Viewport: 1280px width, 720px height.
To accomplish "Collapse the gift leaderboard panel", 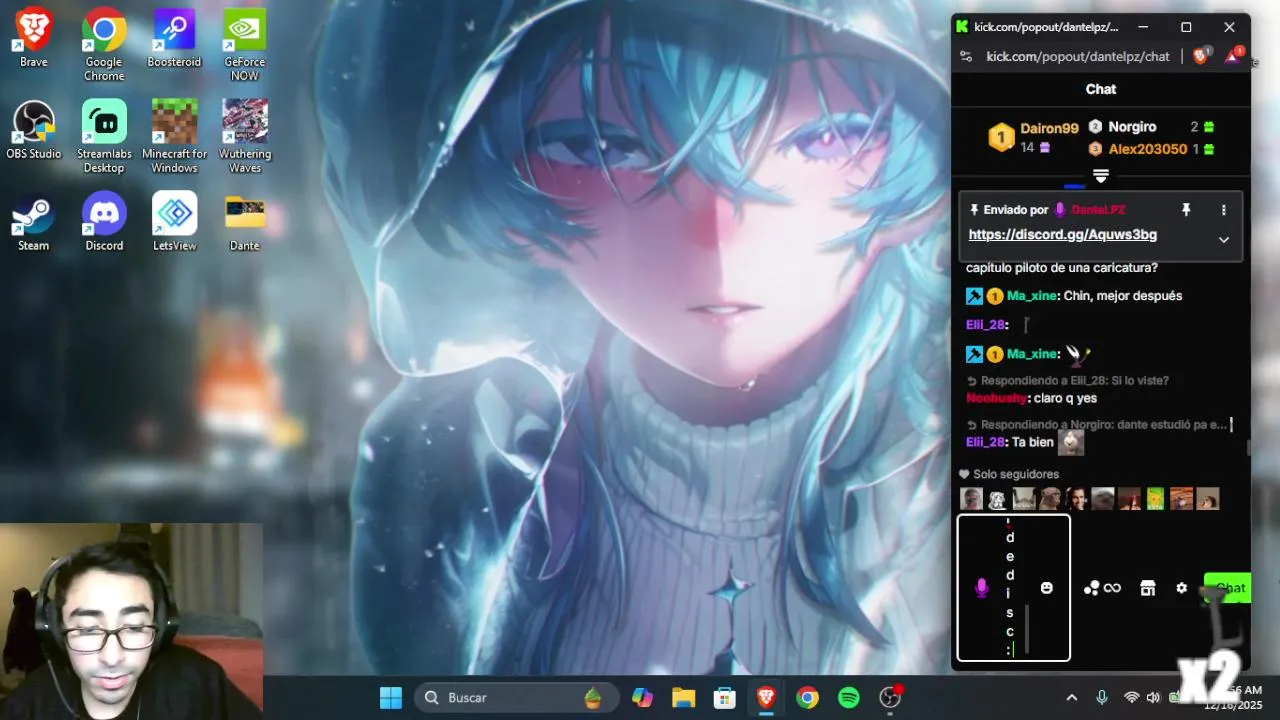I will 1101,176.
